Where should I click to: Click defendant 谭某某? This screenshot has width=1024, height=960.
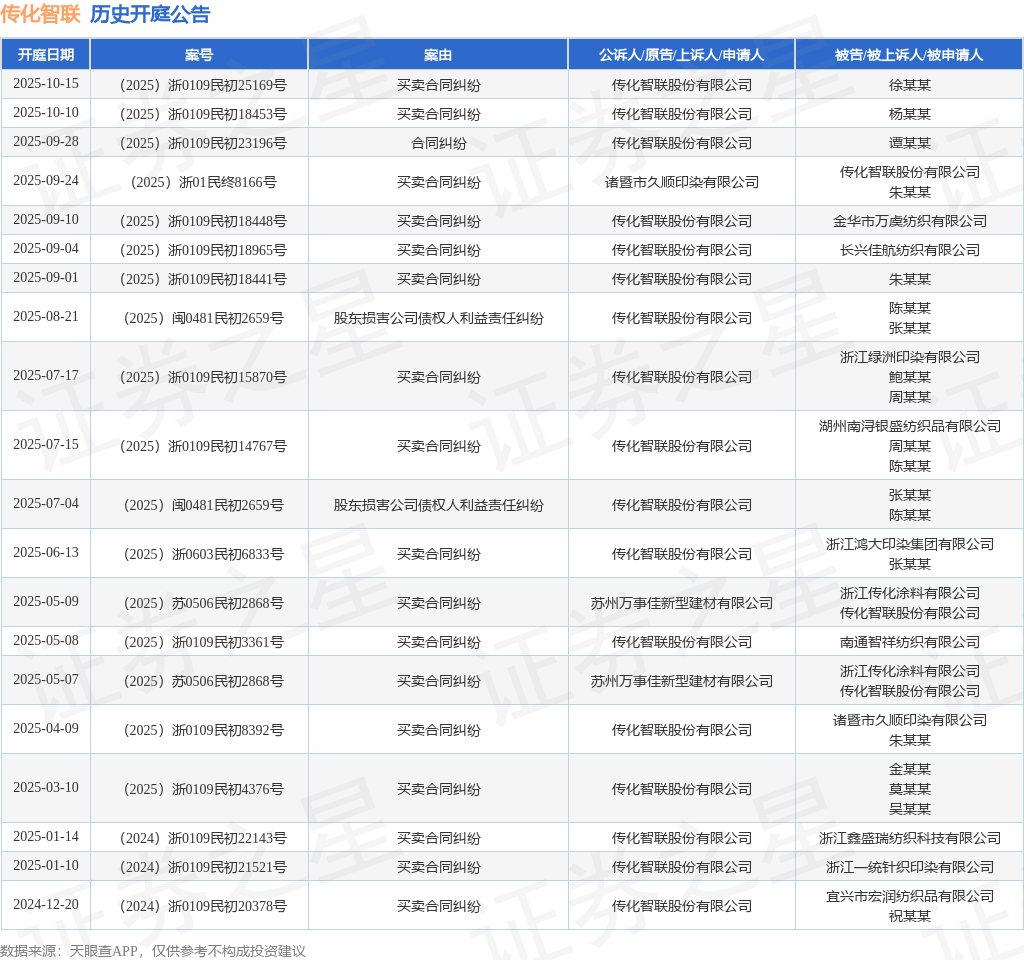(x=909, y=143)
